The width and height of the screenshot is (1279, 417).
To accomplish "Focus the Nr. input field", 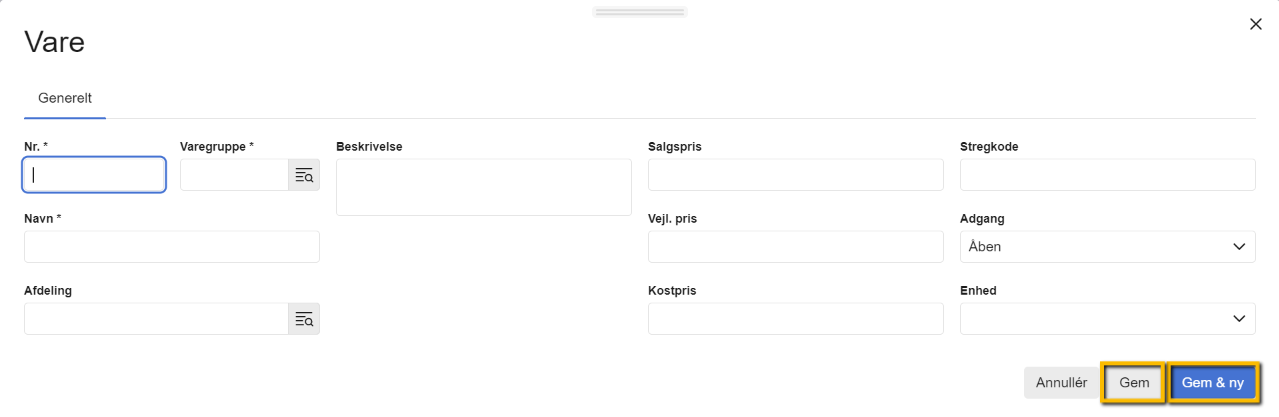I will tap(94, 175).
